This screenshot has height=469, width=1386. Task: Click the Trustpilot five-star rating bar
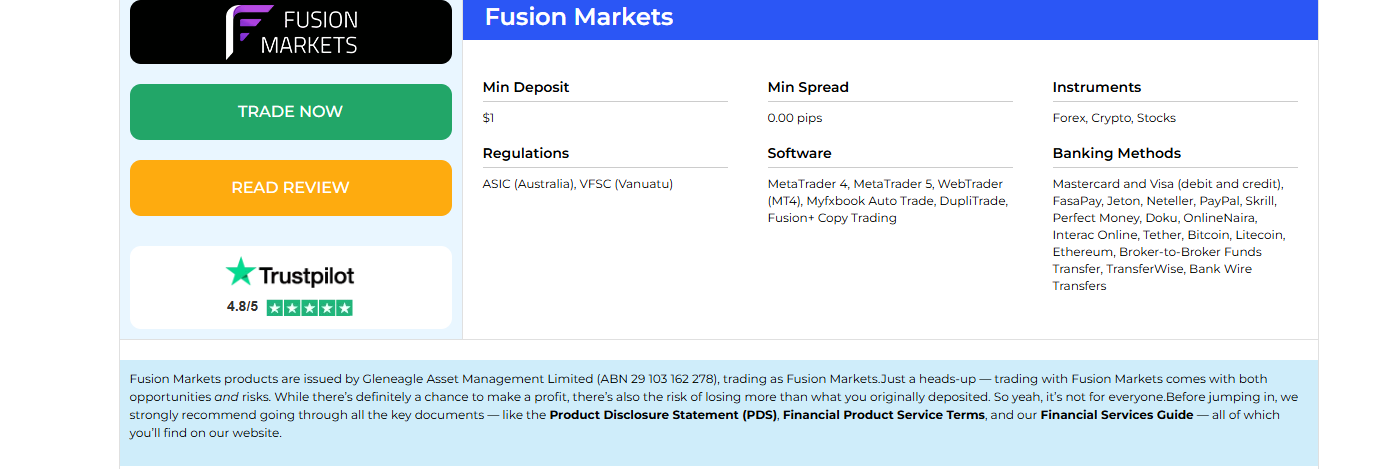point(309,308)
